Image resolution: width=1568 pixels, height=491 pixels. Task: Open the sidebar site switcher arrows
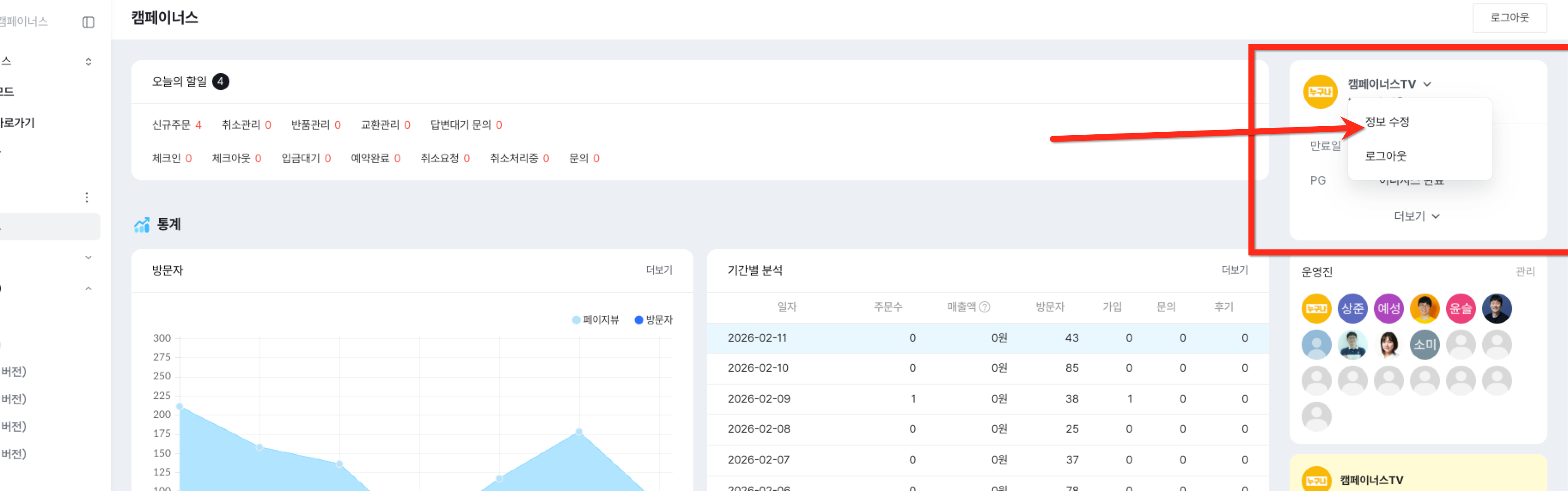88,61
